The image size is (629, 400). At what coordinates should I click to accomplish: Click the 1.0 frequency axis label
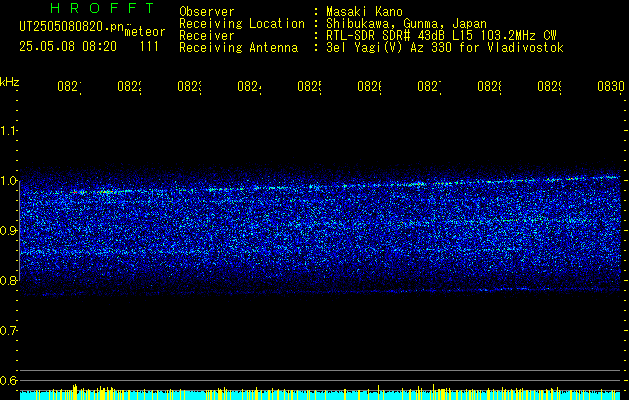click(x=8, y=181)
